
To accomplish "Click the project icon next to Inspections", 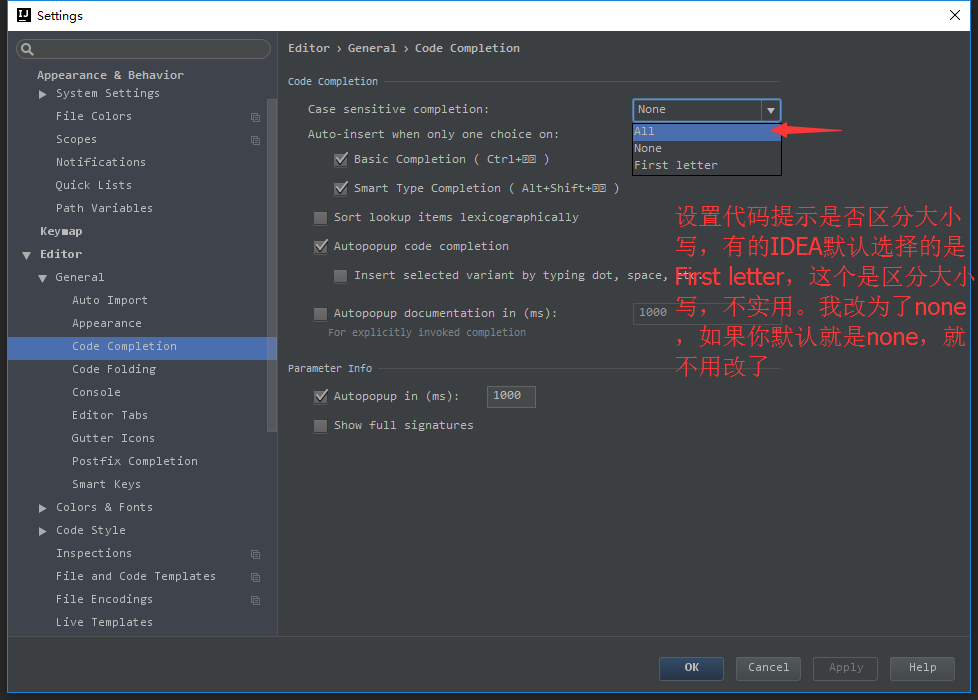I will coord(255,553).
